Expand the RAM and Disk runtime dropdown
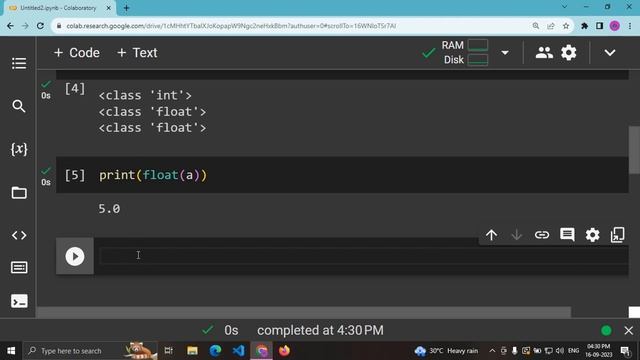Screen dimensions: 640x360 (x=505, y=53)
